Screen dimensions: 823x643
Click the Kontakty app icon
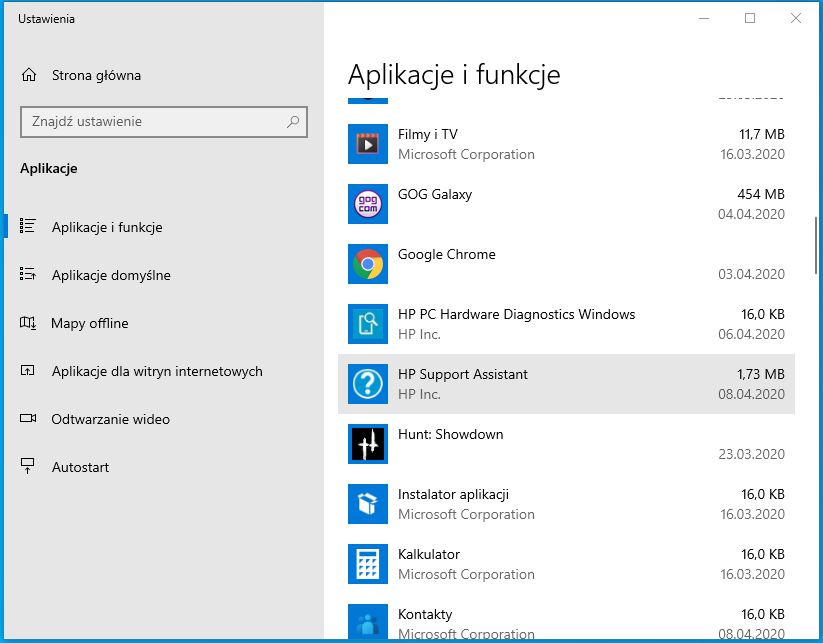(367, 622)
